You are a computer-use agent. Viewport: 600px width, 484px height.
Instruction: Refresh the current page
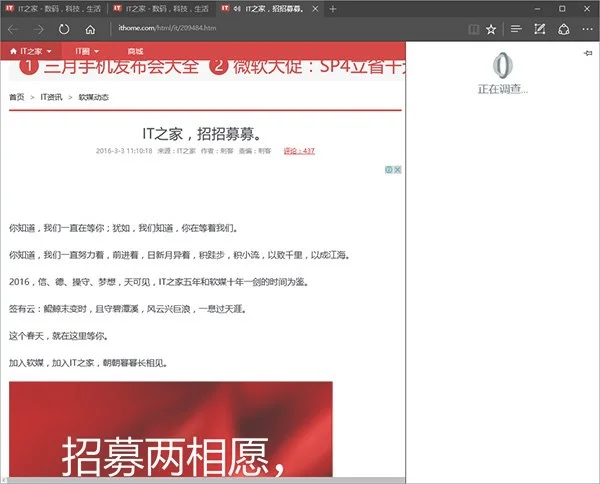pyautogui.click(x=64, y=29)
